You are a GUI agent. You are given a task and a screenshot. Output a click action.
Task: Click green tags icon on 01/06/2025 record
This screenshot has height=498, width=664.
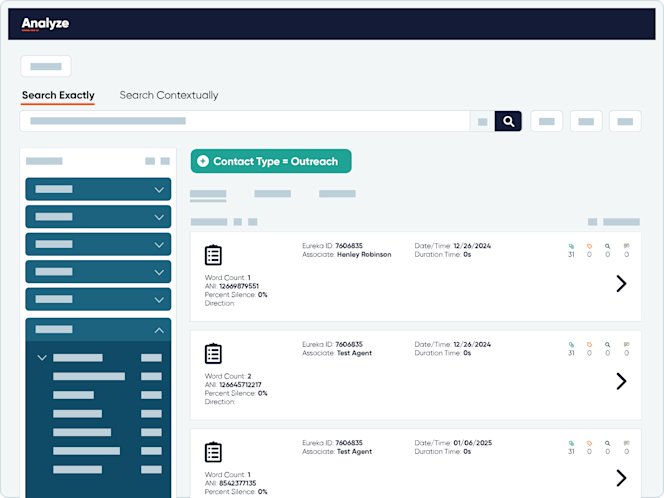(x=571, y=443)
